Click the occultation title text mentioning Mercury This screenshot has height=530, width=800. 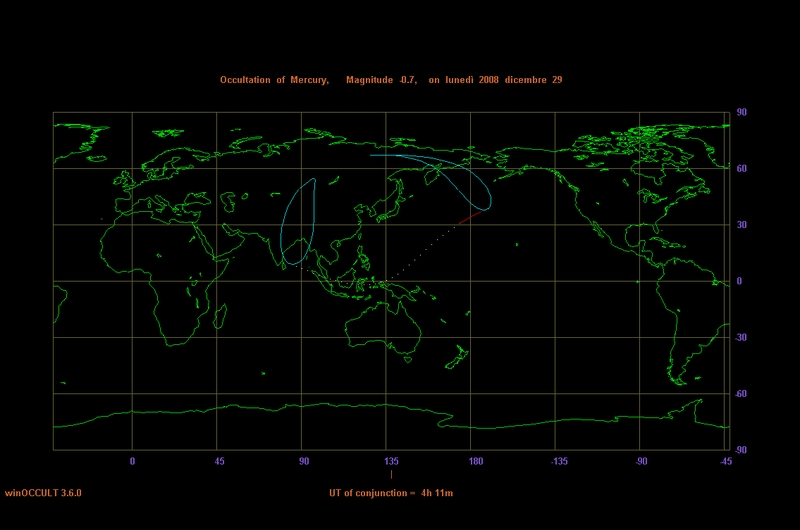click(391, 80)
